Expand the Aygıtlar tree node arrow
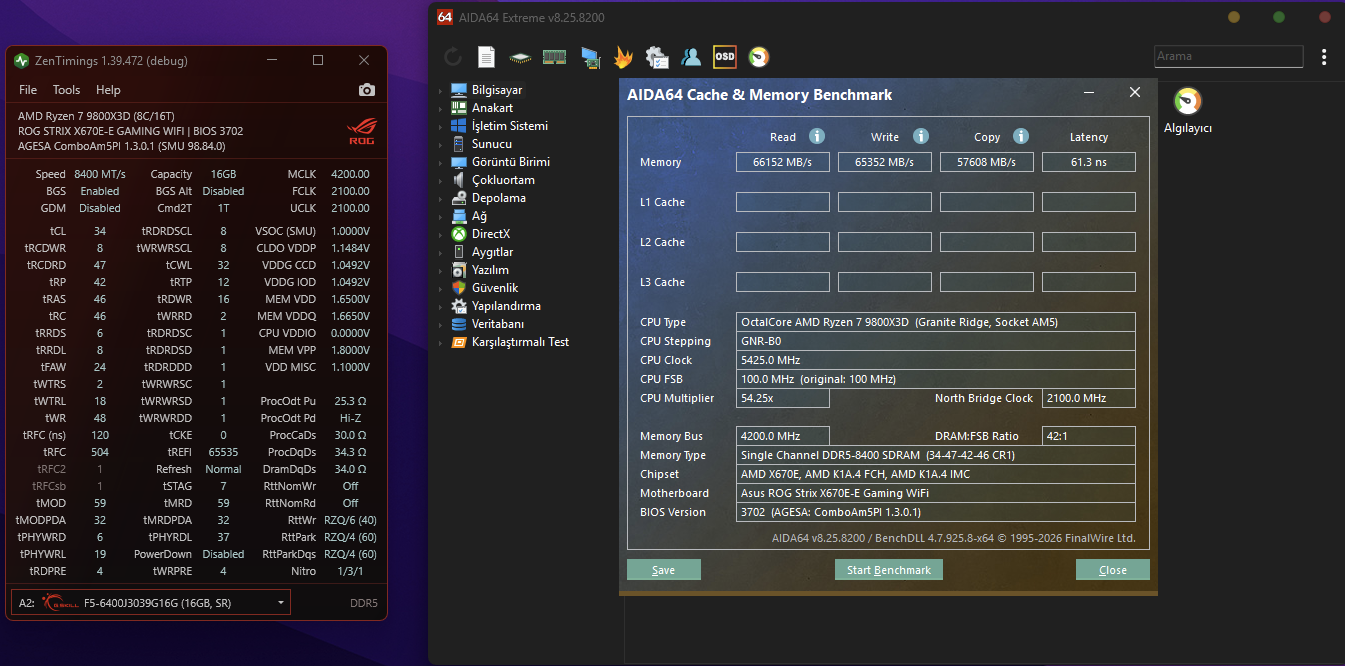This screenshot has height=666, width=1345. [x=440, y=253]
